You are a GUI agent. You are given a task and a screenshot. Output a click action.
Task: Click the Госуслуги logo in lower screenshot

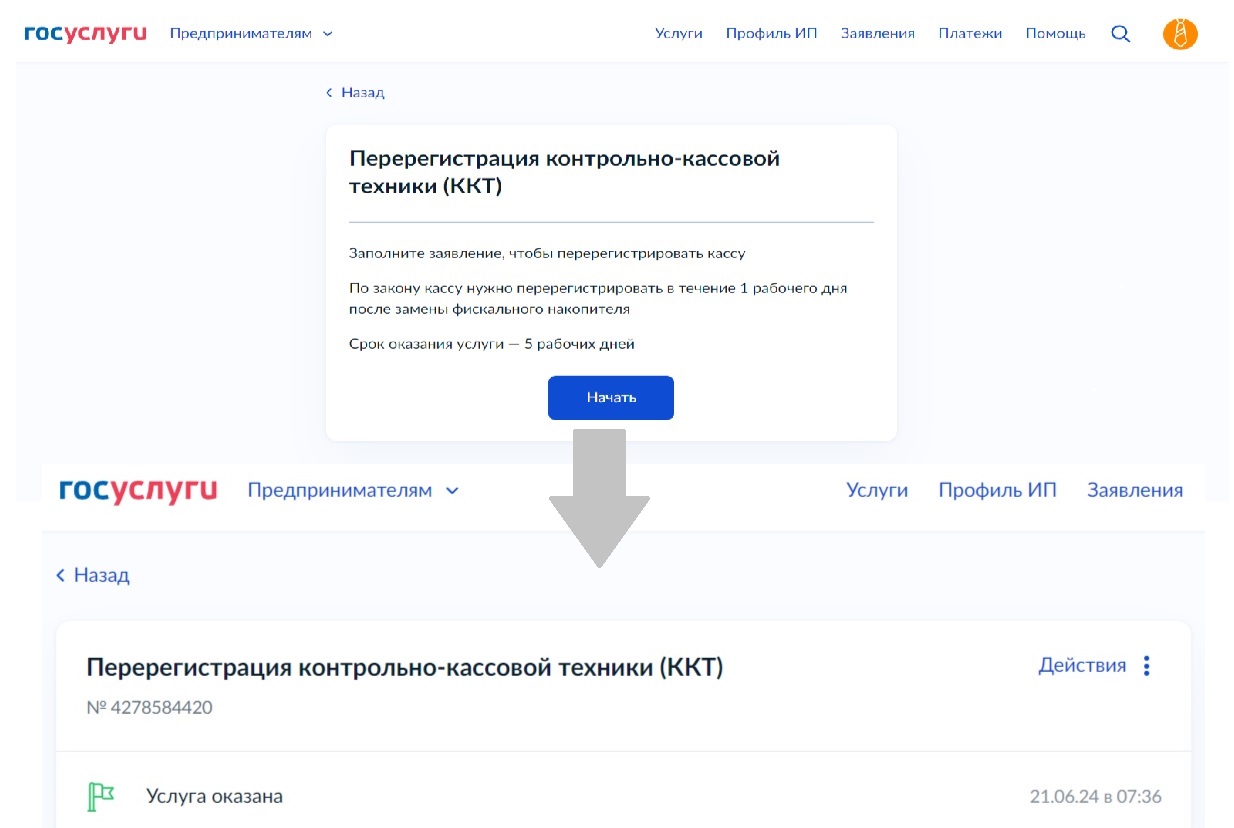click(x=138, y=490)
